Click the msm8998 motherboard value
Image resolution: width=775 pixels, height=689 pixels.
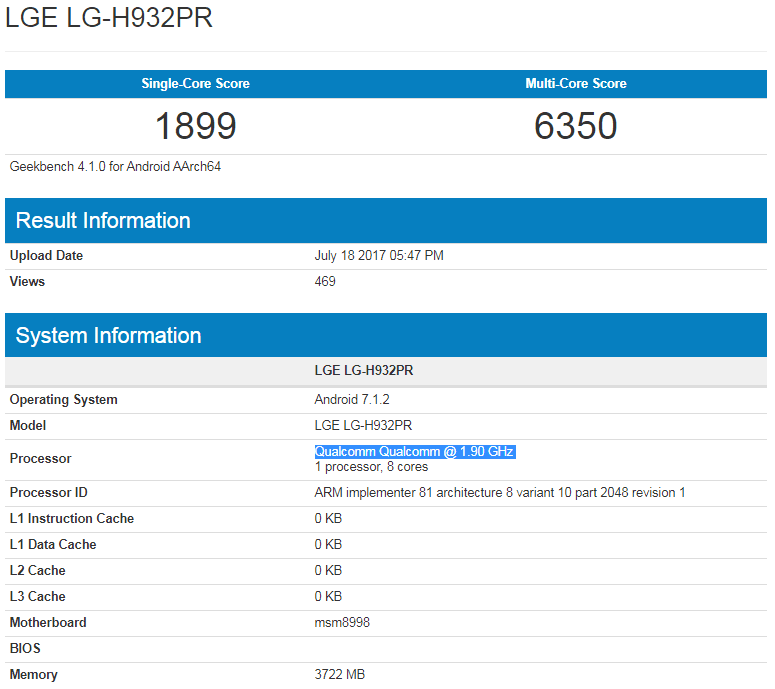342,623
